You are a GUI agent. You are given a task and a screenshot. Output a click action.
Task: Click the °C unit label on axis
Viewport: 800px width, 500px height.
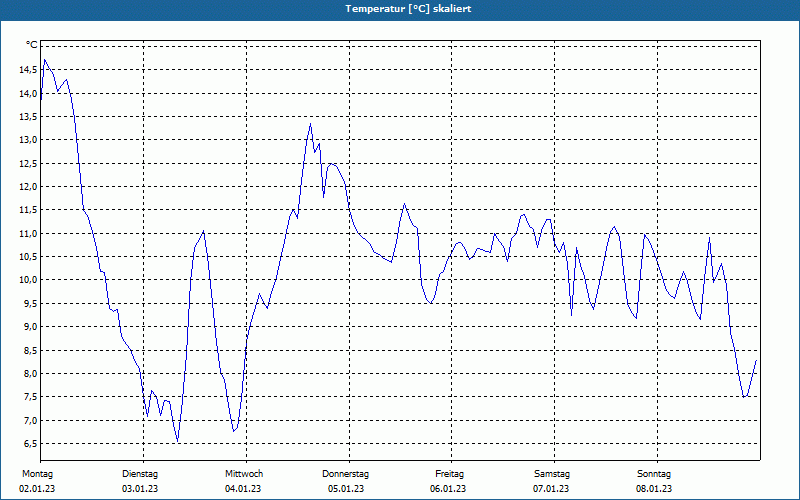click(x=32, y=45)
